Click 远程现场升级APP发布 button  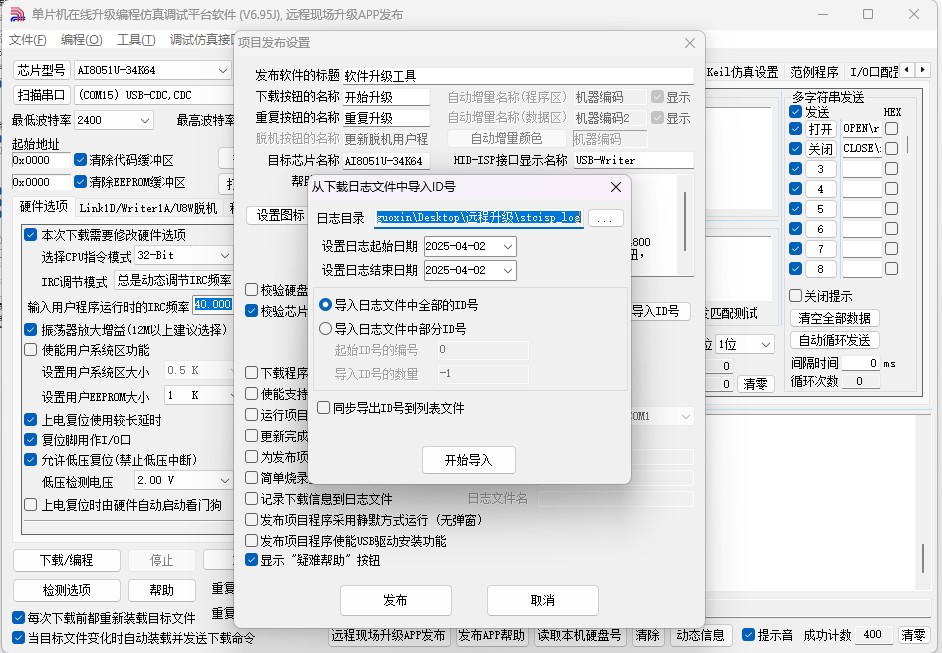[389, 635]
